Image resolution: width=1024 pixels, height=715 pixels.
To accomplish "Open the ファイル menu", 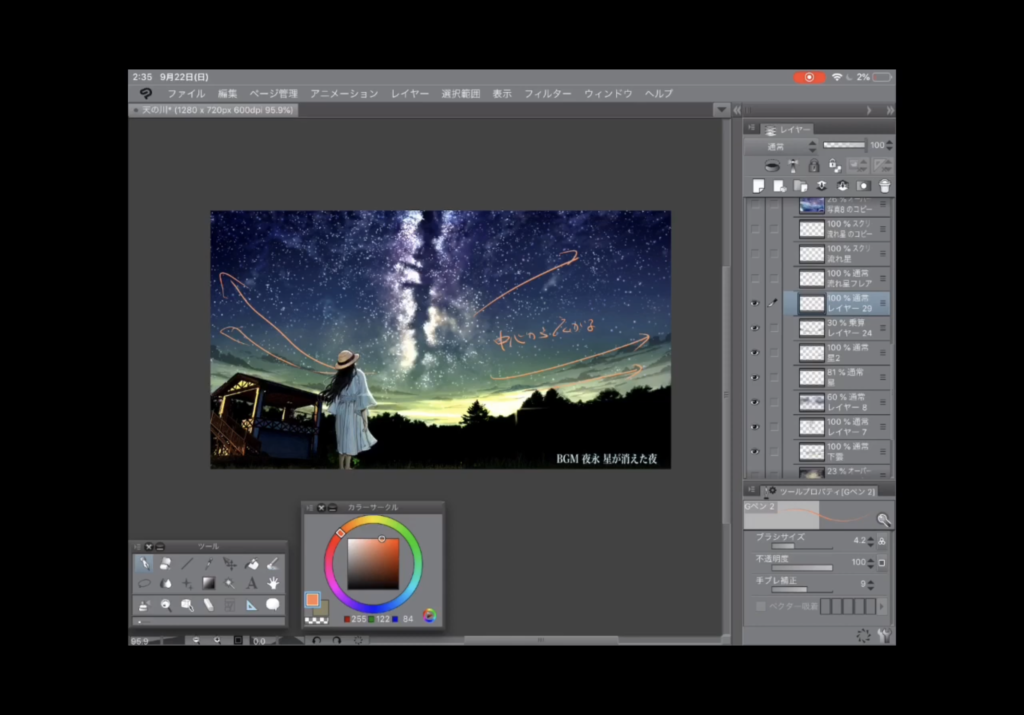I will pos(186,94).
